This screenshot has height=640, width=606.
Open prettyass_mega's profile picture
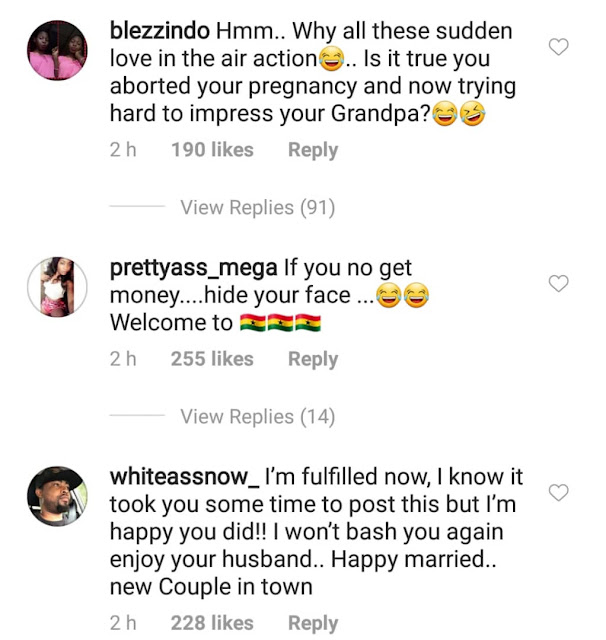57,287
